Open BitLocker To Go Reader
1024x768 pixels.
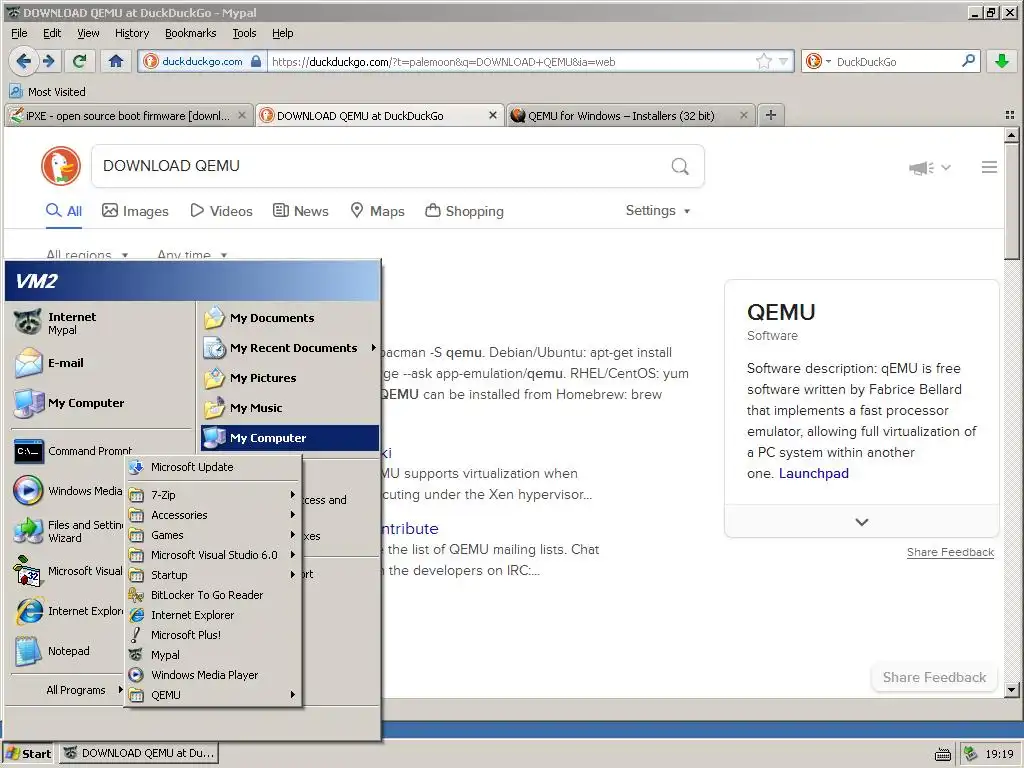214,595
